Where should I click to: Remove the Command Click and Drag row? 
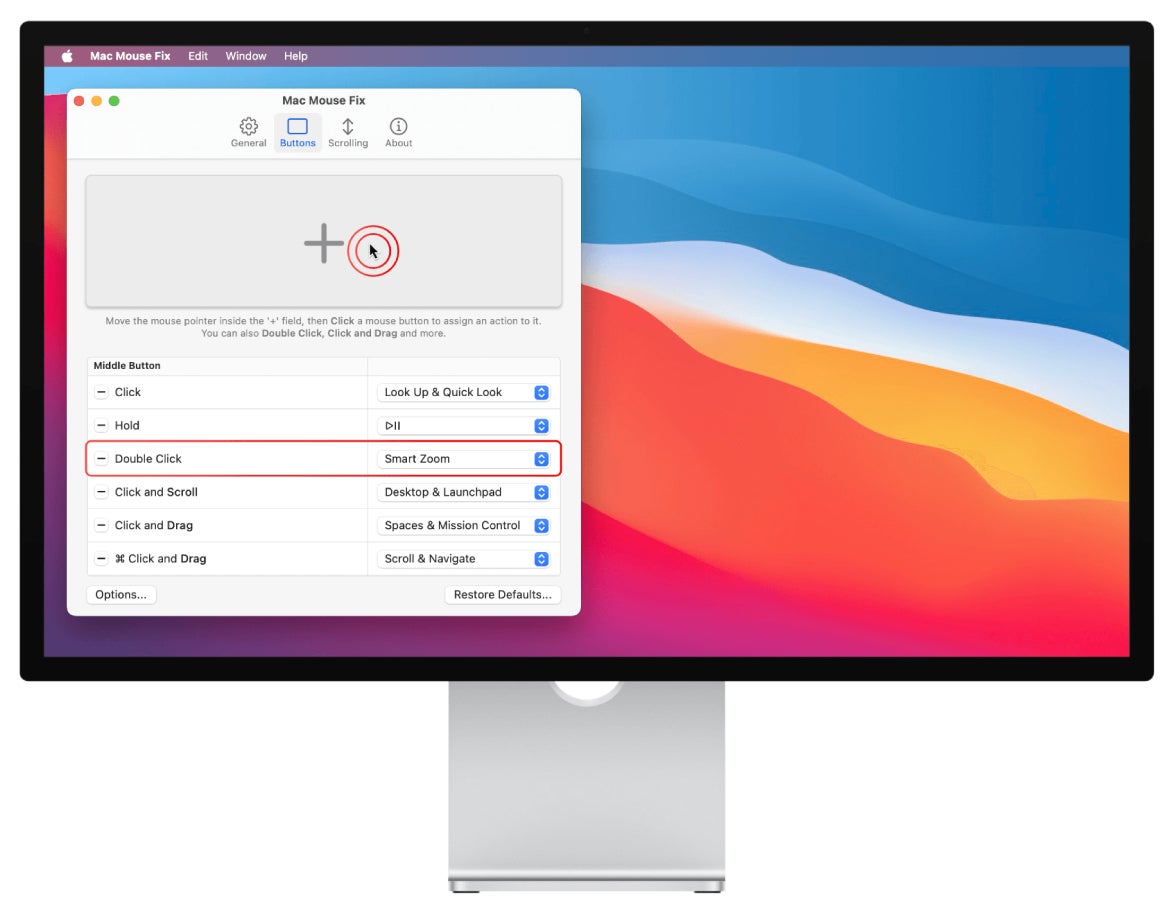[101, 559]
